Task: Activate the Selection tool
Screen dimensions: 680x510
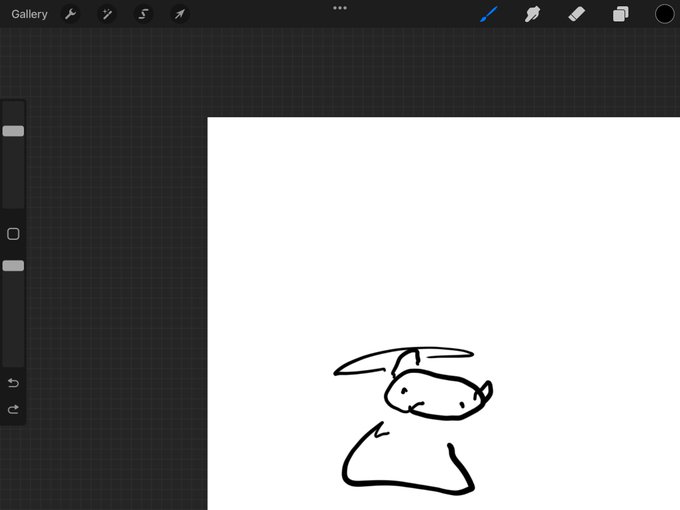Action: [x=143, y=14]
